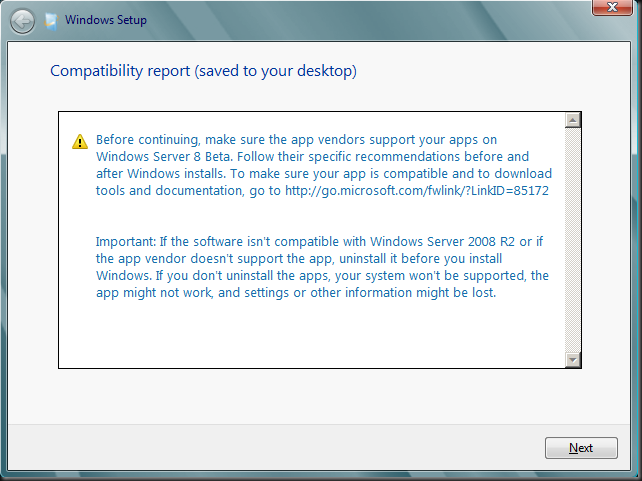642x481 pixels.
Task: Continue setup with the Next button
Action: tap(581, 448)
